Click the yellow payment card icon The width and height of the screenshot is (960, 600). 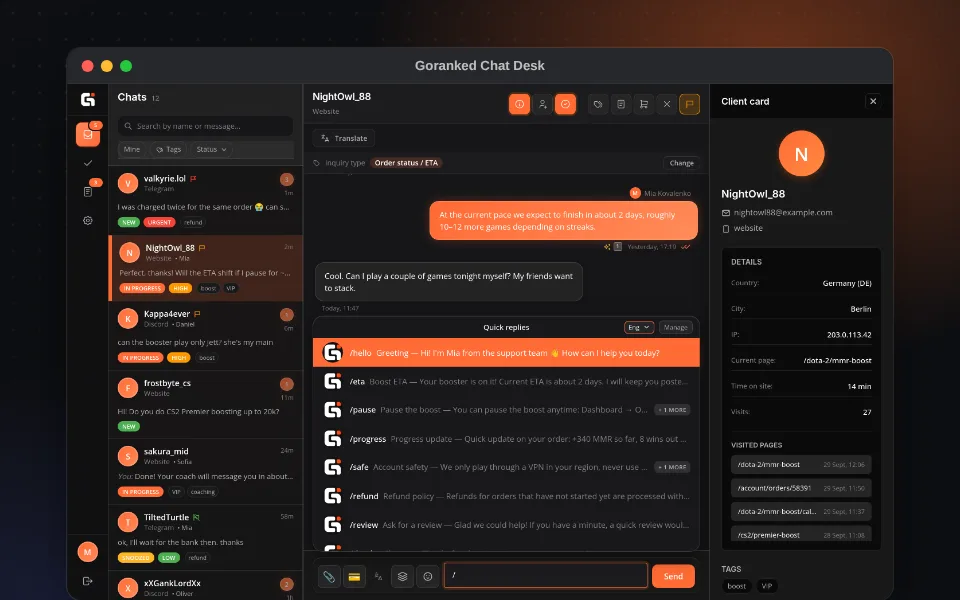click(354, 577)
